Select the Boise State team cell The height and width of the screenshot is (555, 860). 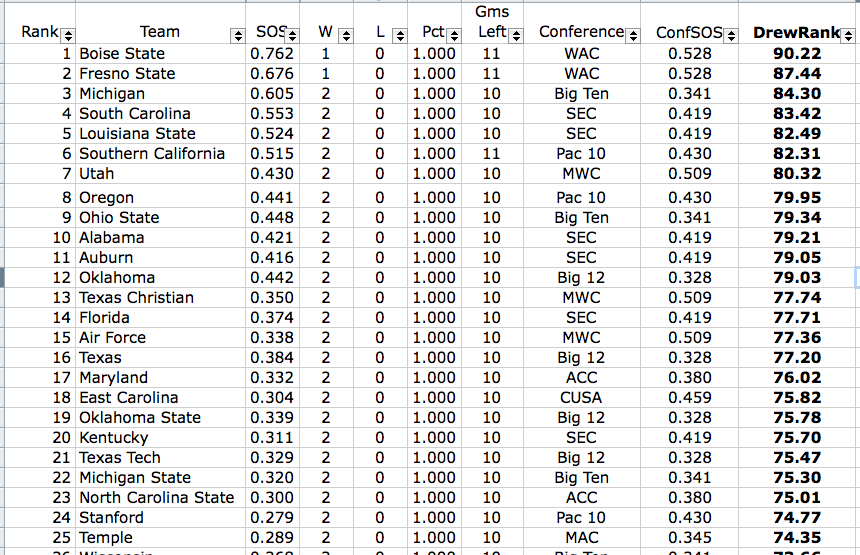tap(160, 54)
